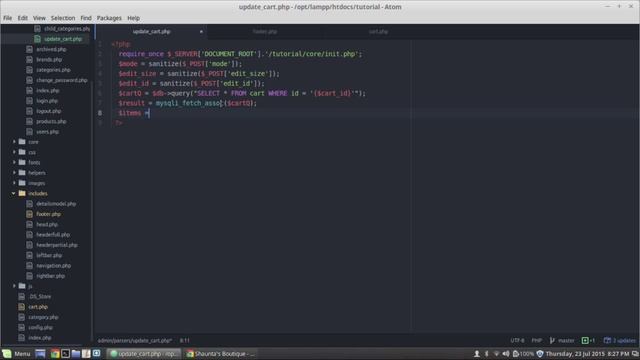Open the Find menu

pyautogui.click(x=86, y=18)
